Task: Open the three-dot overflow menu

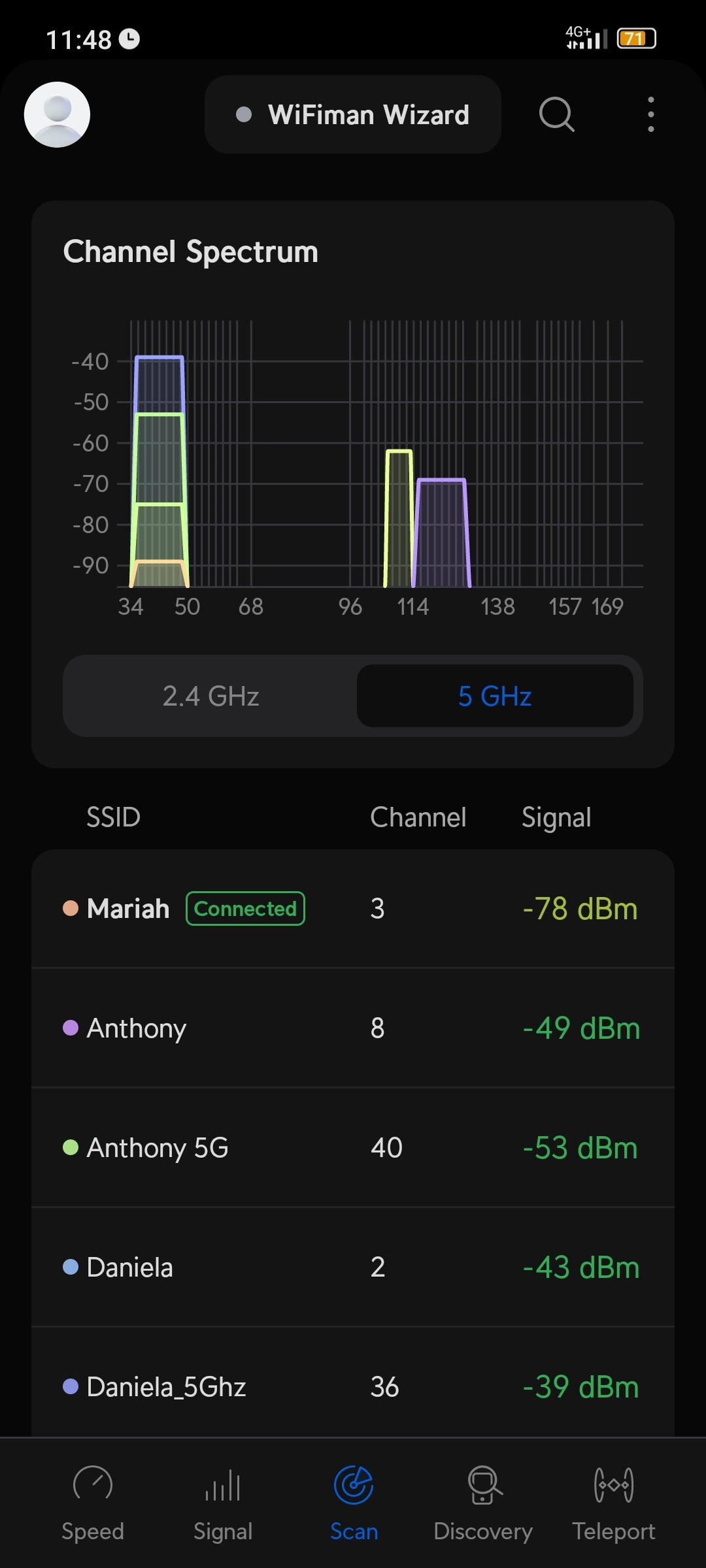Action: click(650, 114)
